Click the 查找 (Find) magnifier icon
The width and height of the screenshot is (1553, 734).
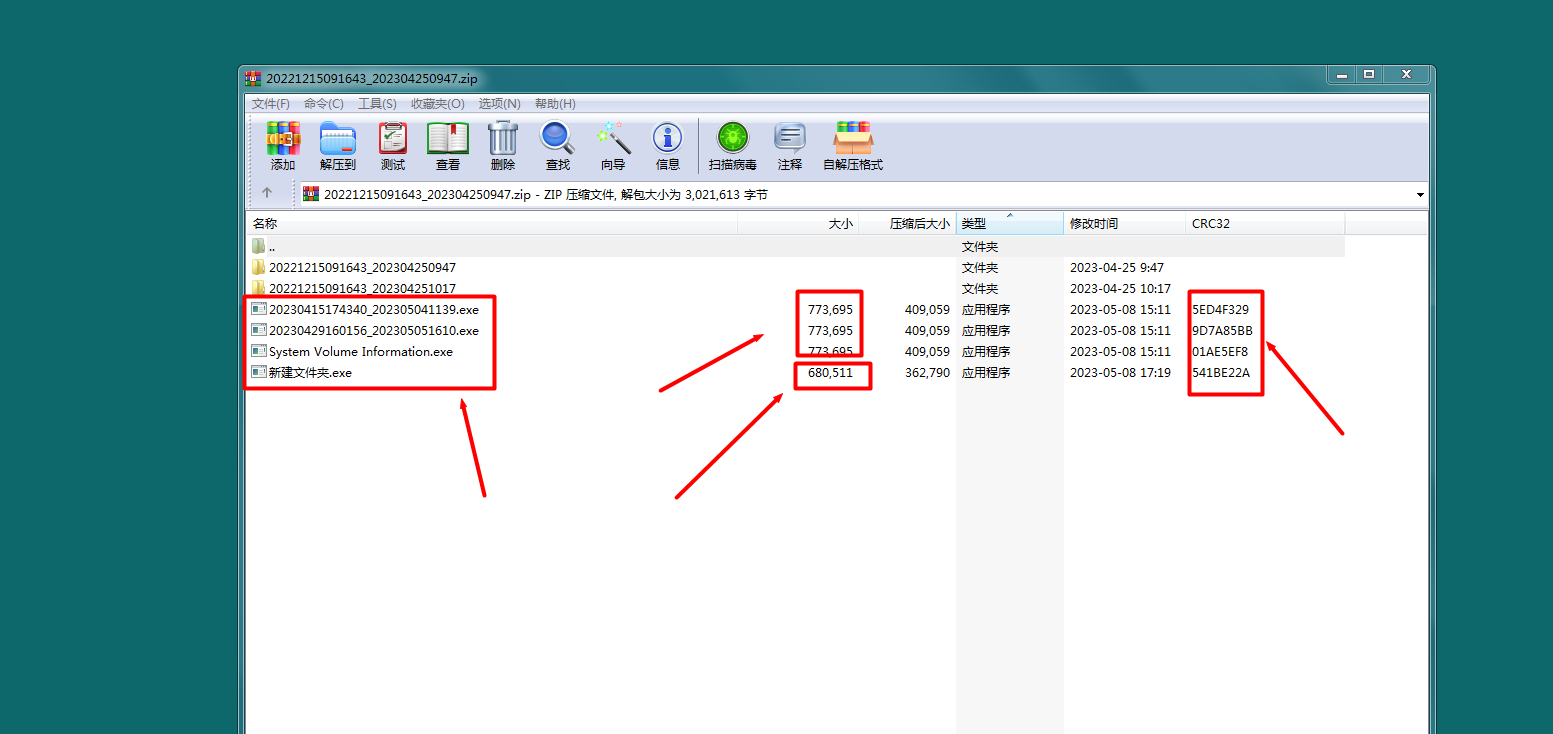pyautogui.click(x=557, y=139)
